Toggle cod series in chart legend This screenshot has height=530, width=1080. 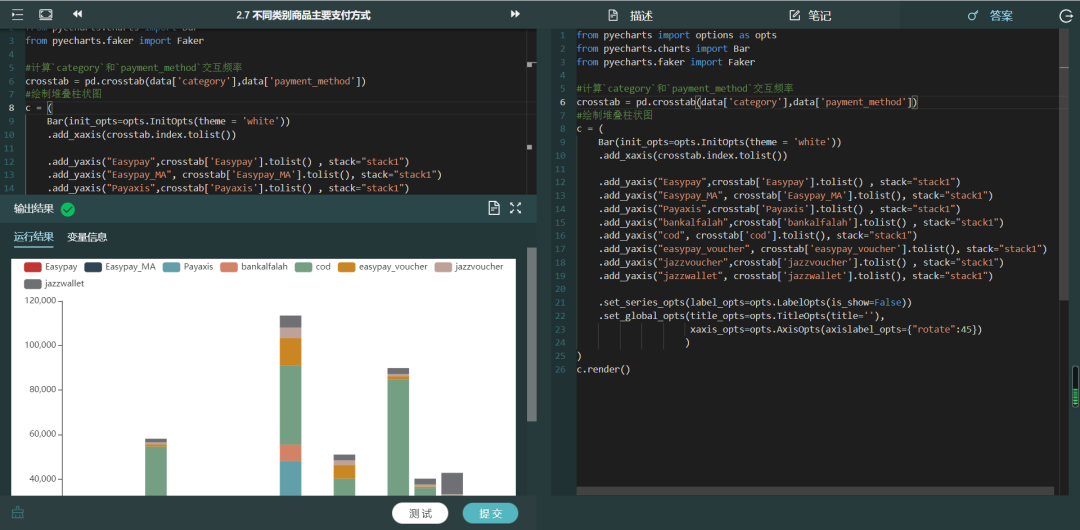tap(313, 267)
